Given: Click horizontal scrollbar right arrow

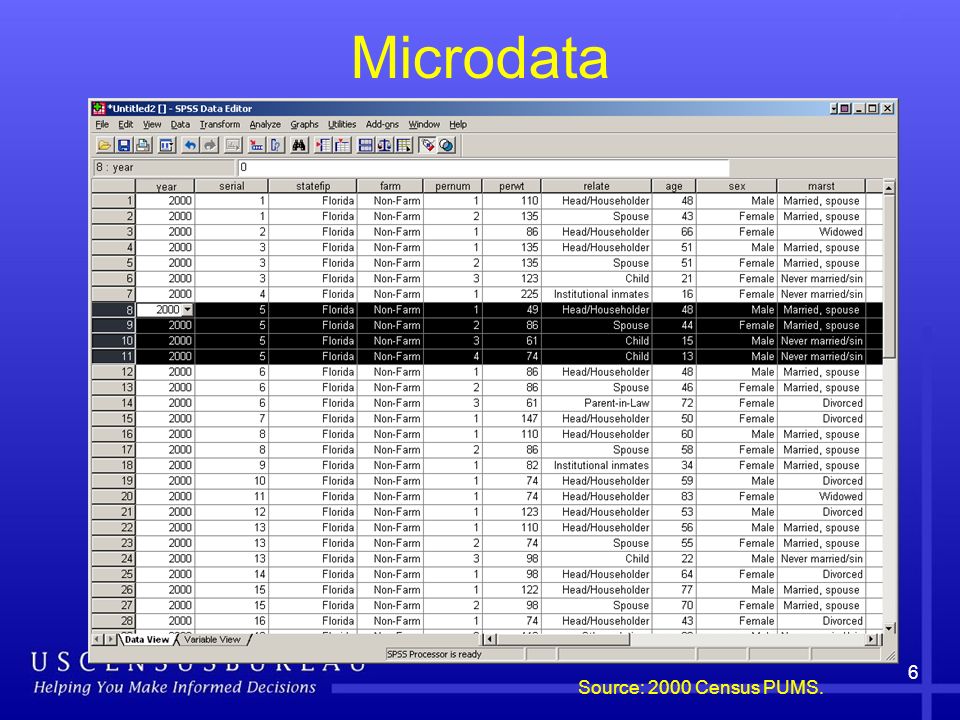Looking at the screenshot, I should [x=871, y=639].
